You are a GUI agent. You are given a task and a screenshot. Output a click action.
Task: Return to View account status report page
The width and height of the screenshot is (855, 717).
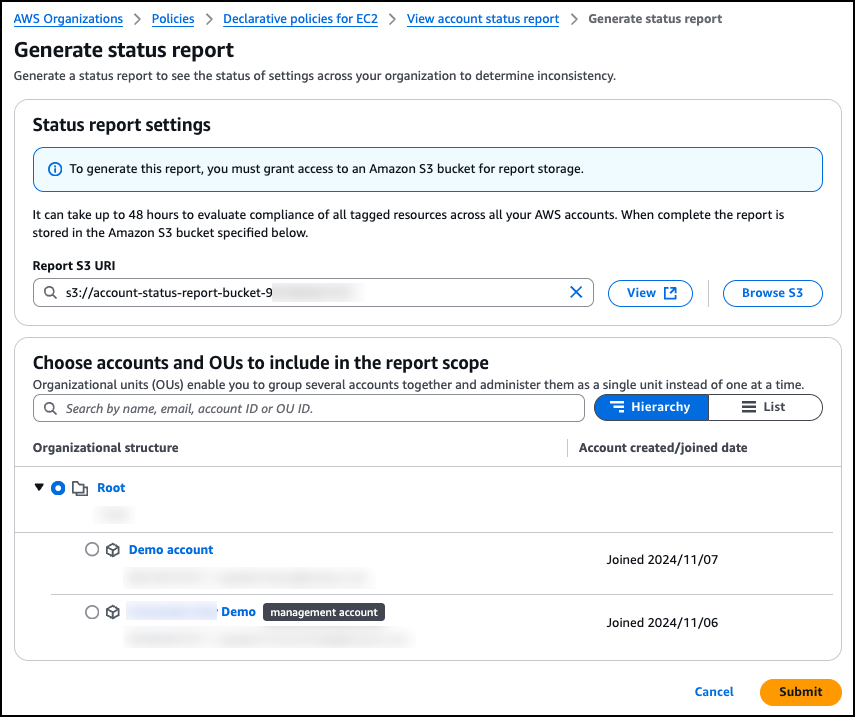pyautogui.click(x=483, y=19)
